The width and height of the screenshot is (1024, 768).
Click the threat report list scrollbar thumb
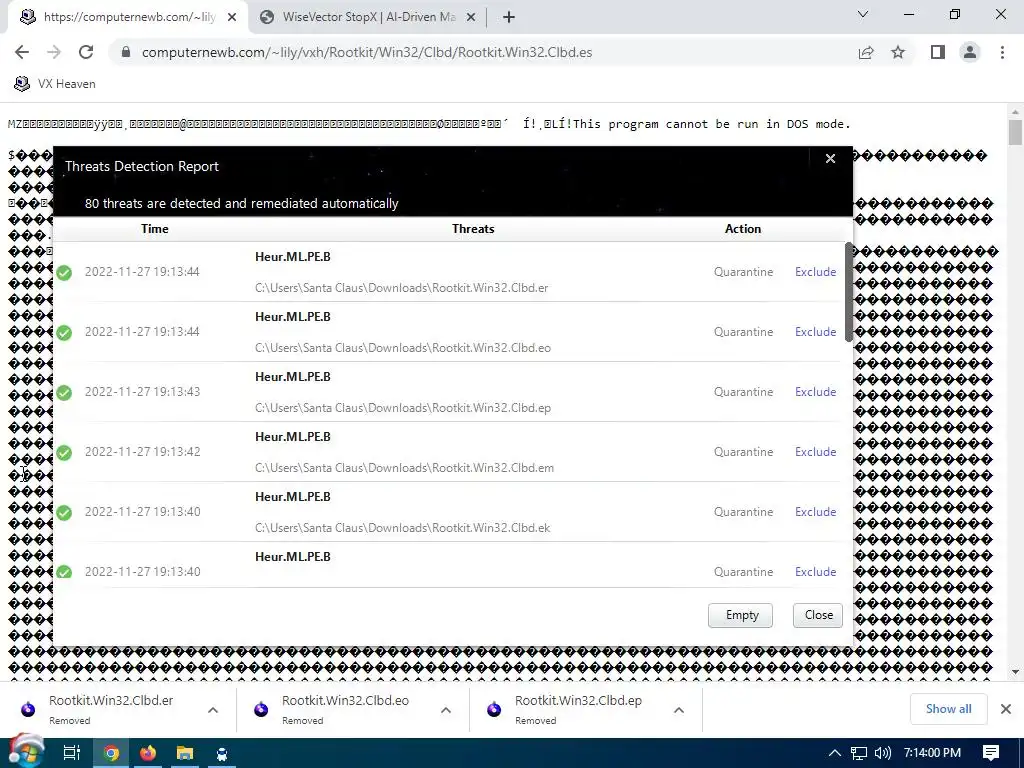(x=848, y=291)
